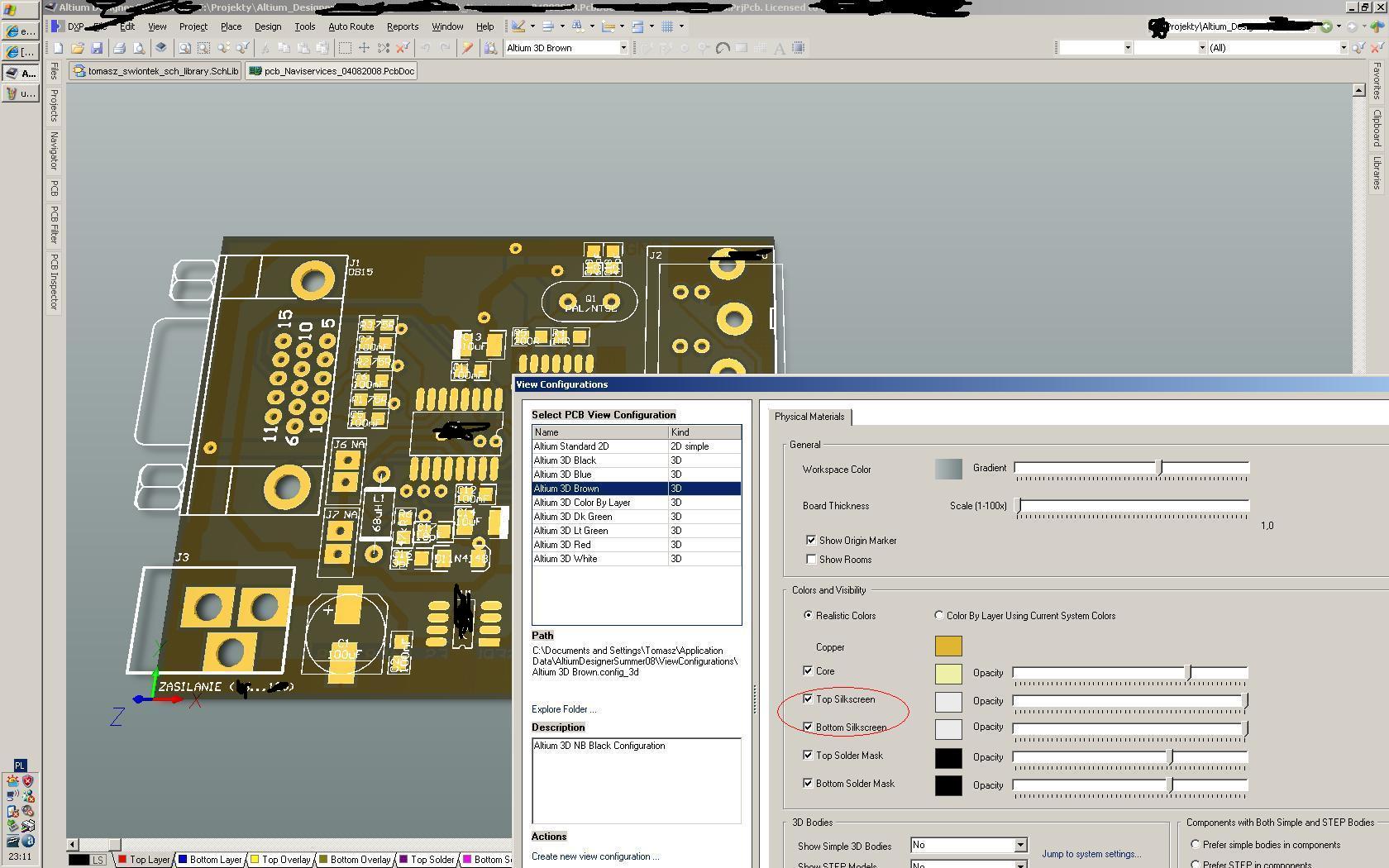Select the Realistic Colors radio button
Screen dimensions: 1389x868
(x=808, y=615)
